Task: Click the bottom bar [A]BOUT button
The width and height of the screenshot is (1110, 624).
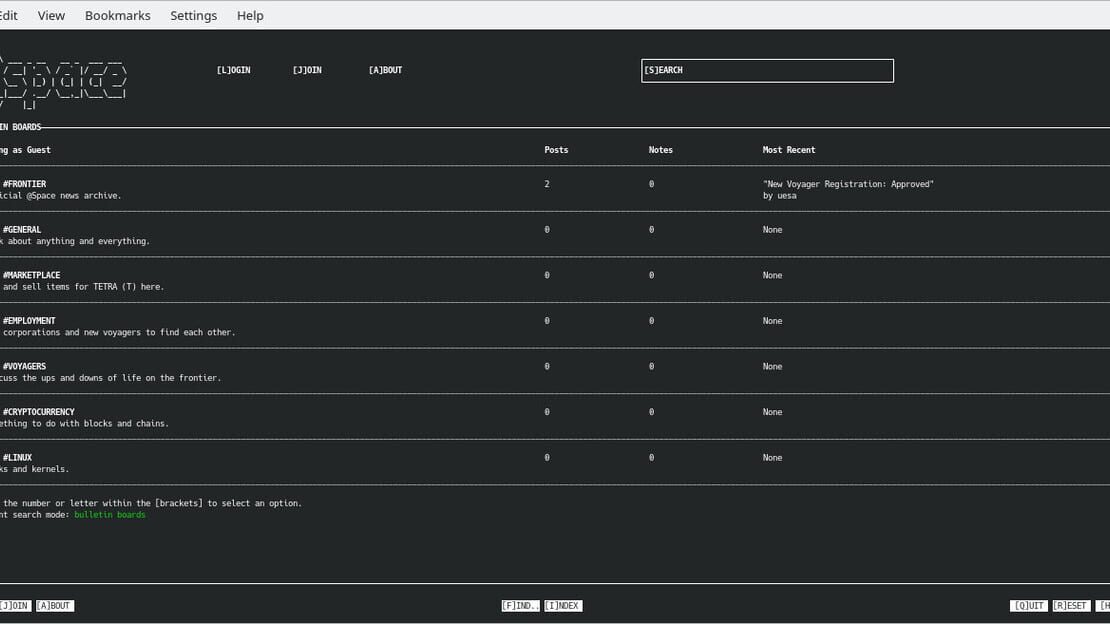Action: point(55,606)
